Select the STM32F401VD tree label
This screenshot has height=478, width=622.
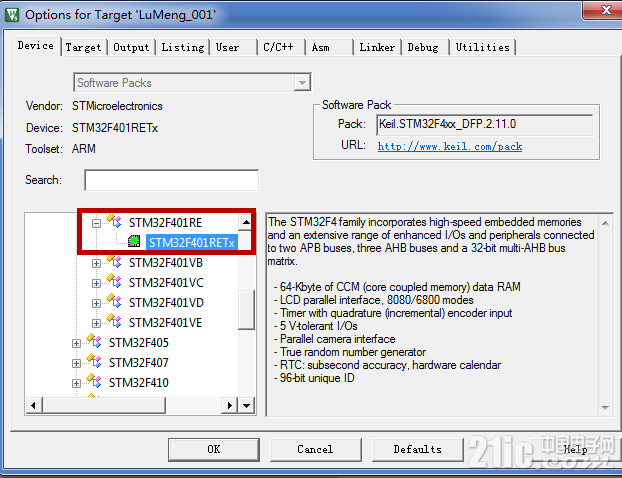coord(166,303)
